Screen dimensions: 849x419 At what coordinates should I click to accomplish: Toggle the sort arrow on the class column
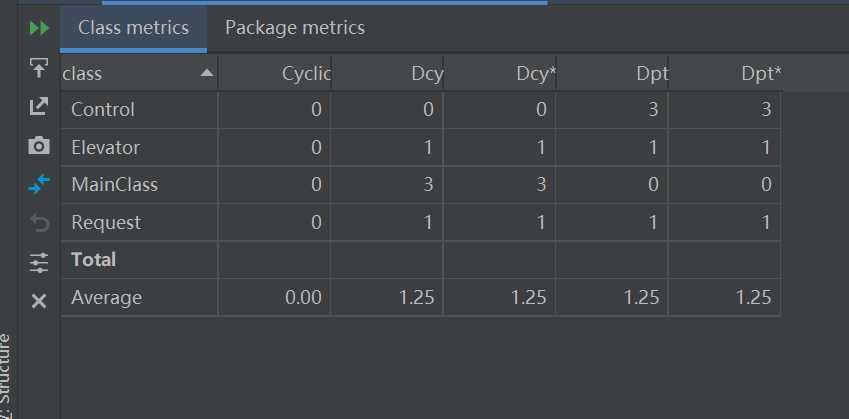click(x=207, y=73)
